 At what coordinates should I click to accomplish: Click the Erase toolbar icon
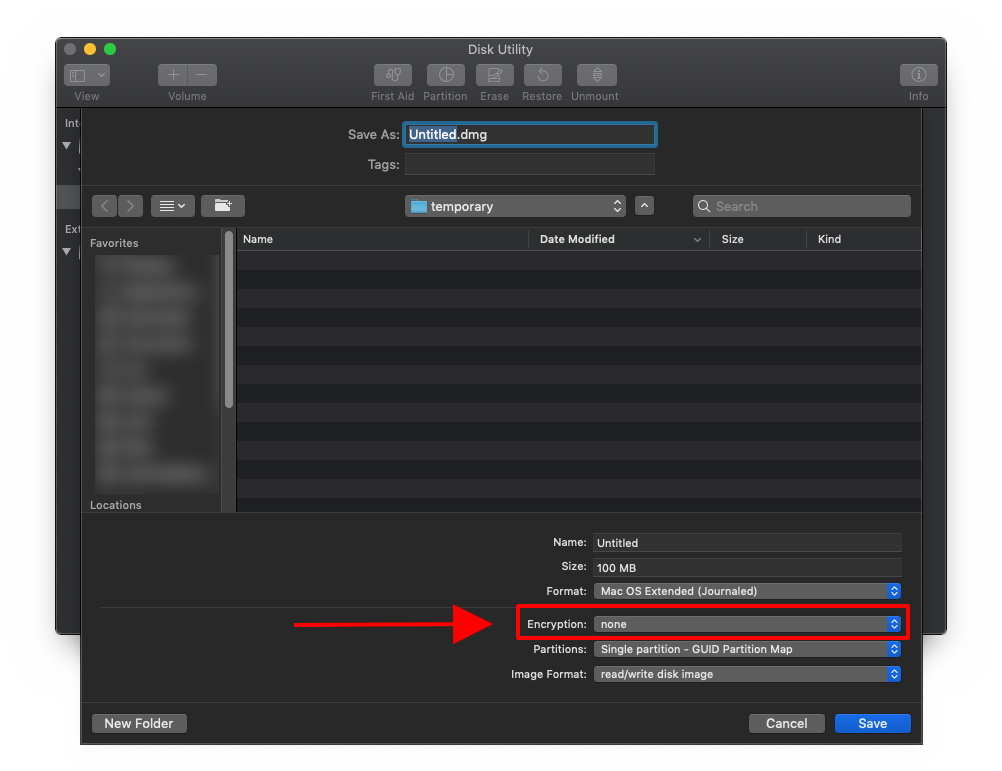click(495, 75)
